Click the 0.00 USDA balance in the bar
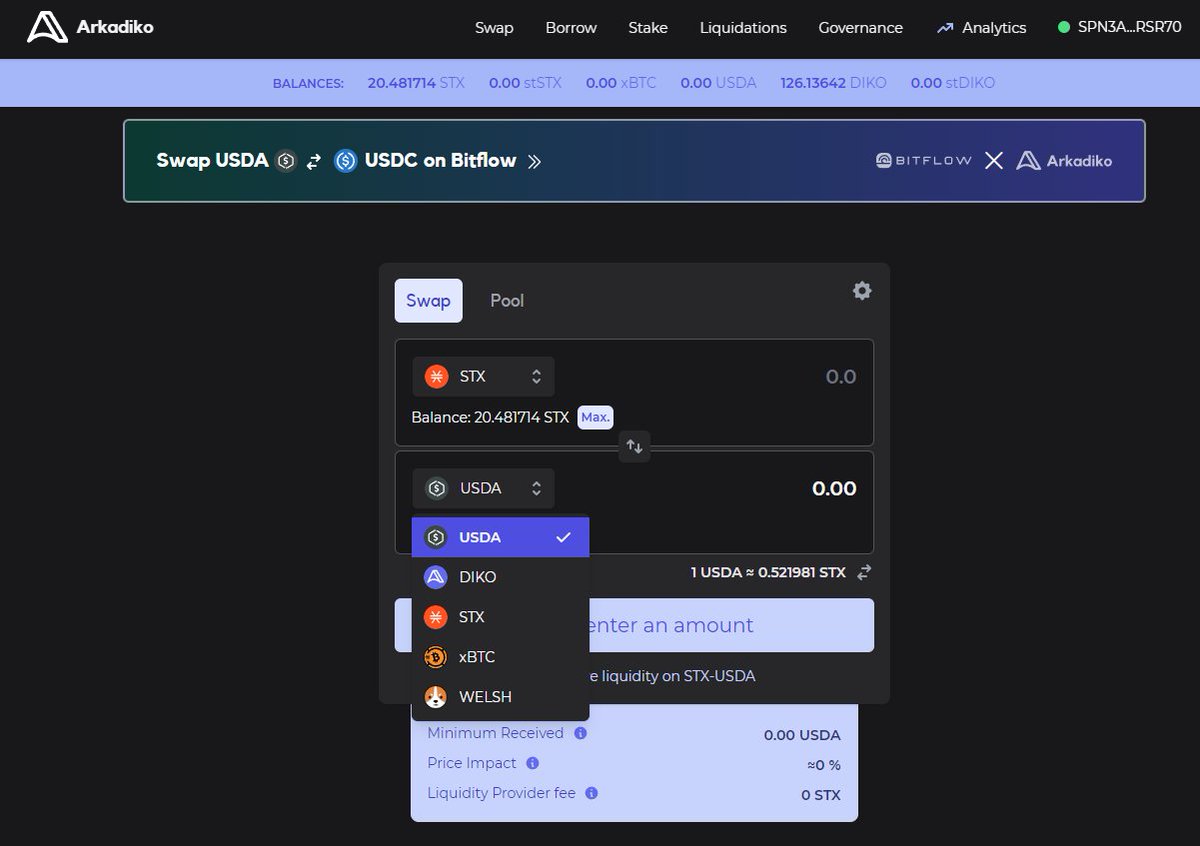This screenshot has width=1200, height=846. pyautogui.click(x=718, y=83)
